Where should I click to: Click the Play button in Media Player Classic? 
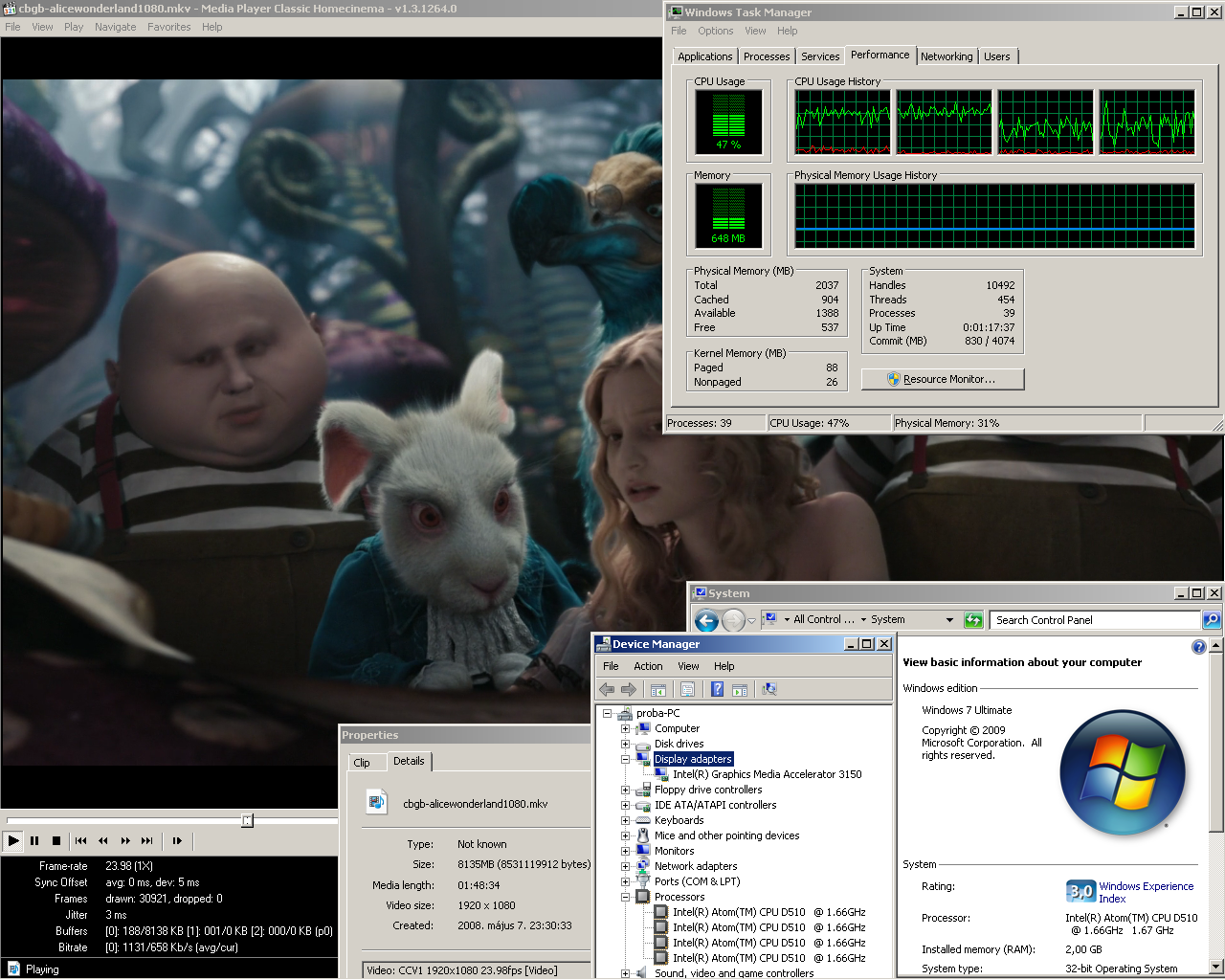[13, 841]
